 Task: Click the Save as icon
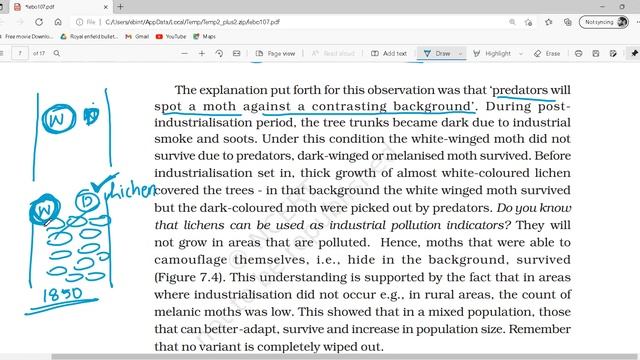tap(613, 53)
